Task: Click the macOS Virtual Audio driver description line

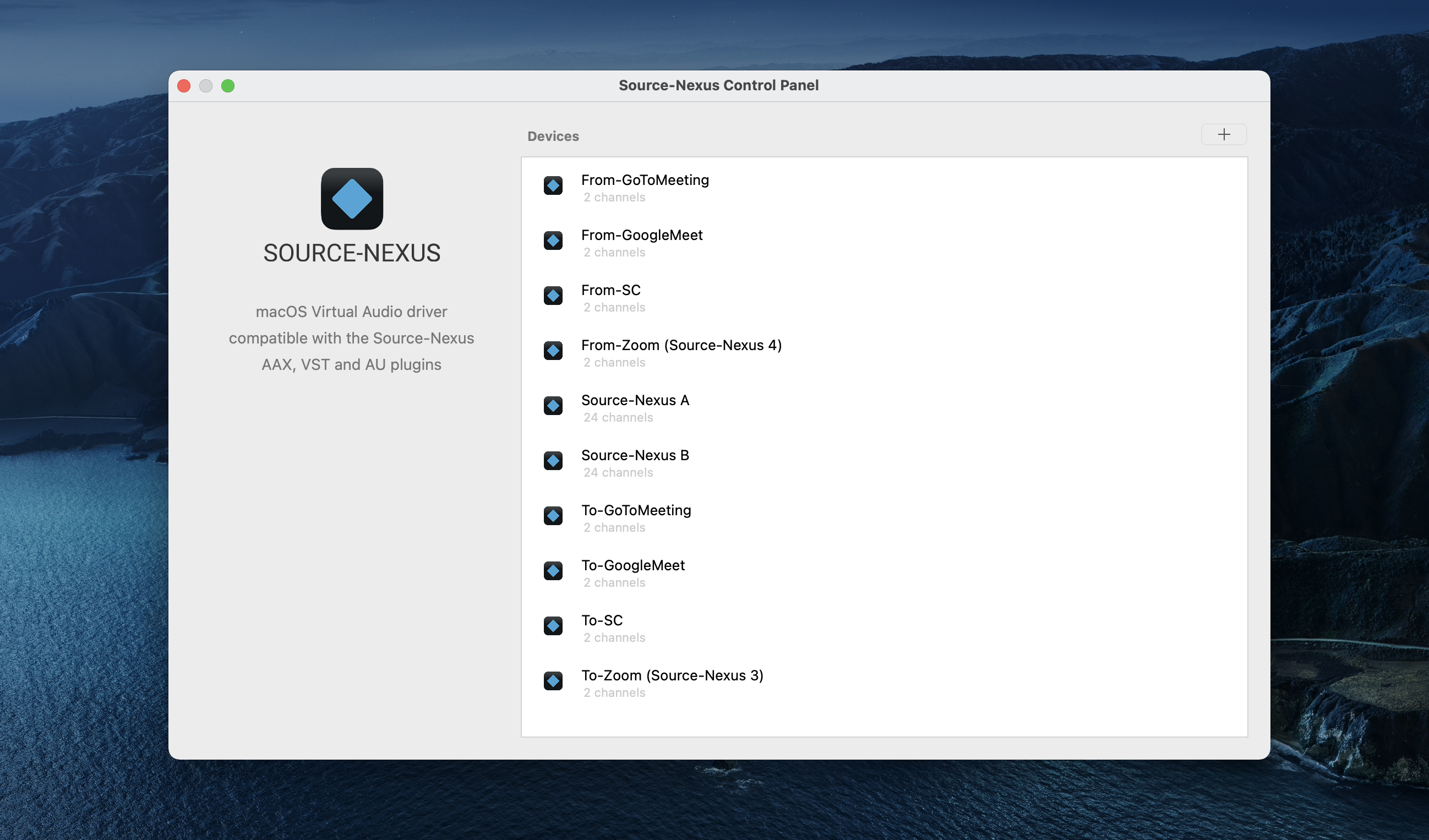Action: point(352,312)
